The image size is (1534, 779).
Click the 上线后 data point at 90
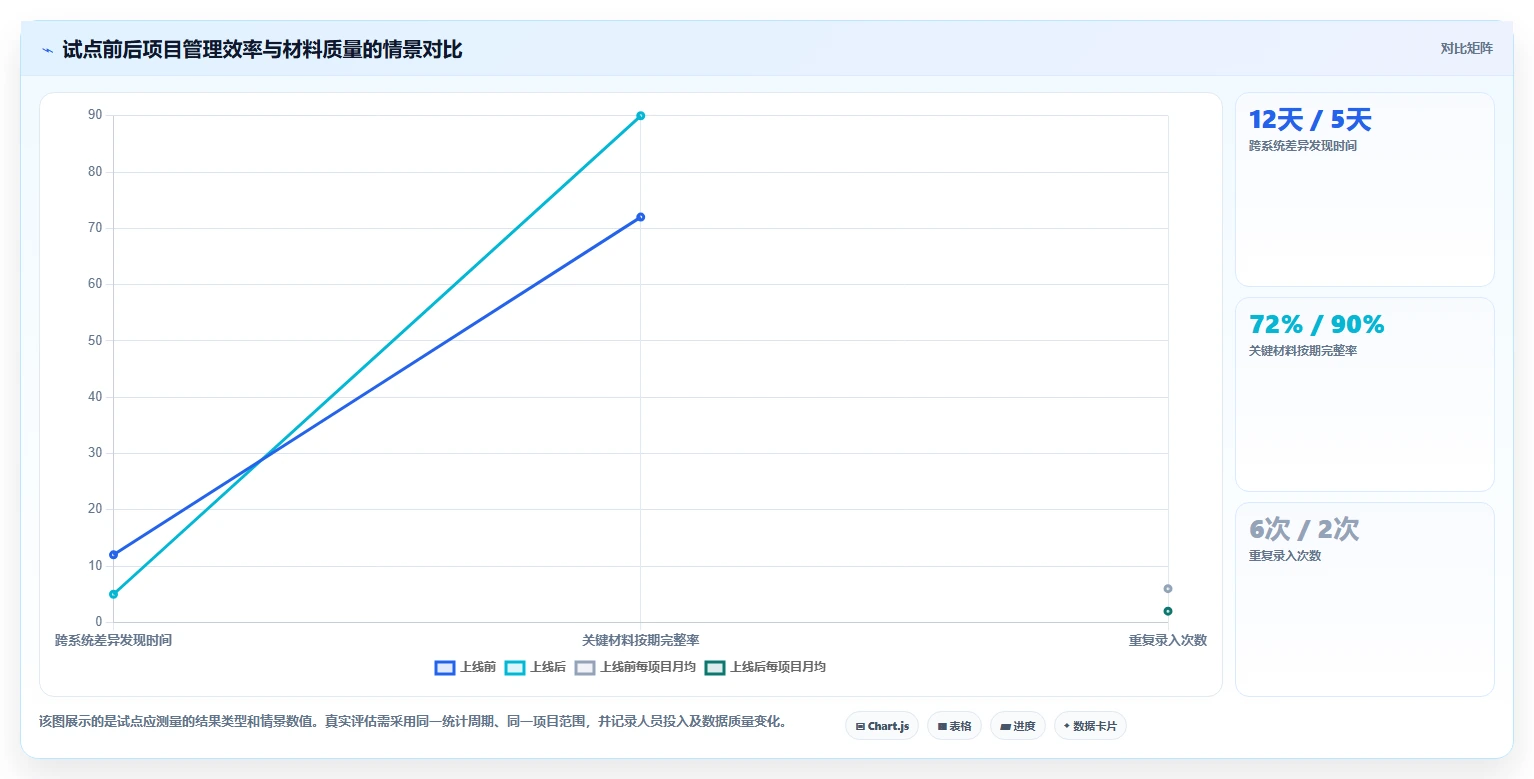tap(640, 116)
